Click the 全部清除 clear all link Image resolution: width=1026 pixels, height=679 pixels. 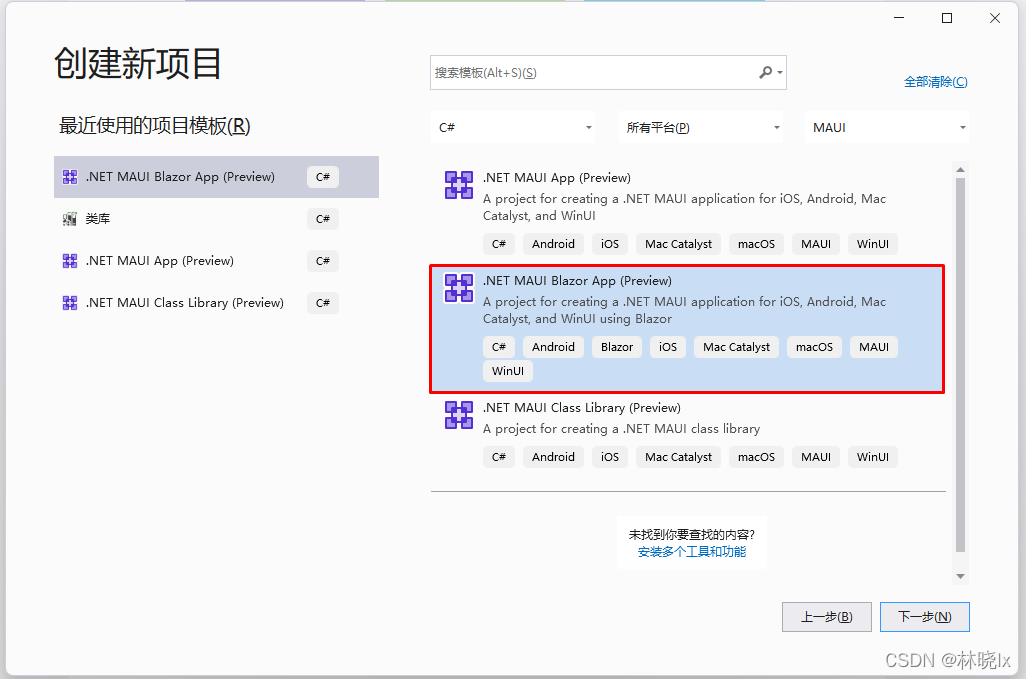tap(935, 82)
